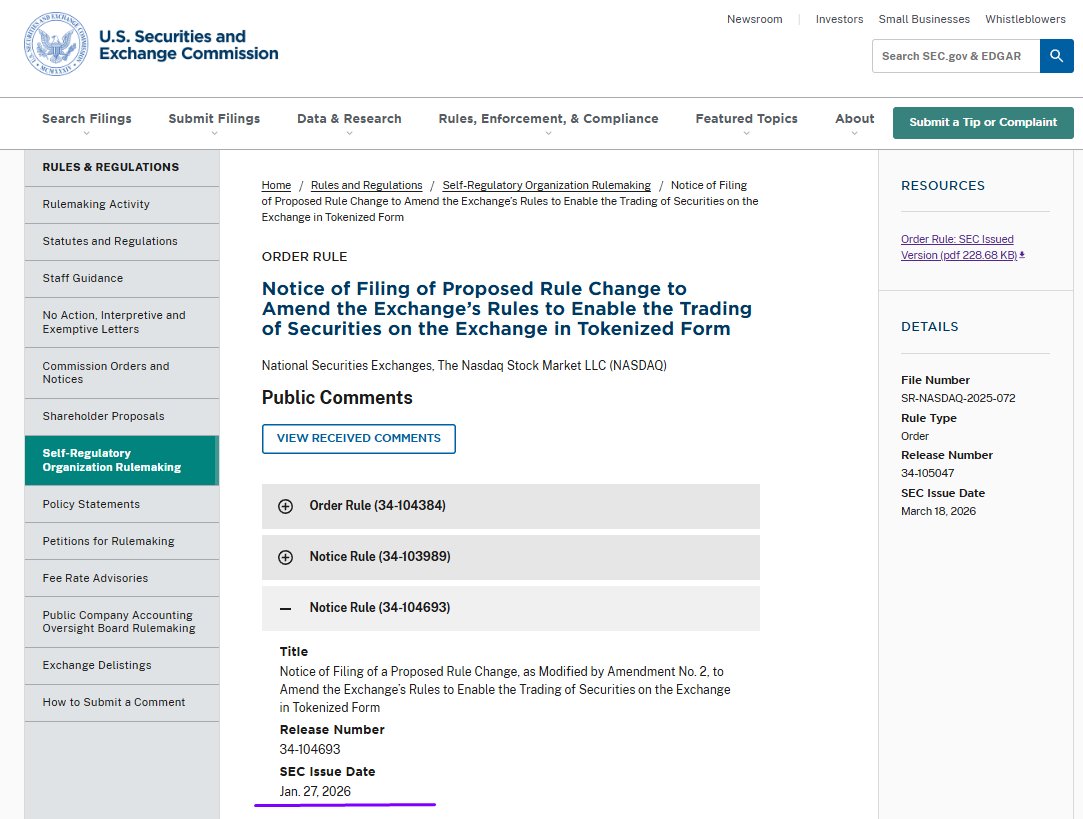Image resolution: width=1083 pixels, height=819 pixels.
Task: Click the Search SEC.gov & EDGAR field
Action: coord(956,56)
